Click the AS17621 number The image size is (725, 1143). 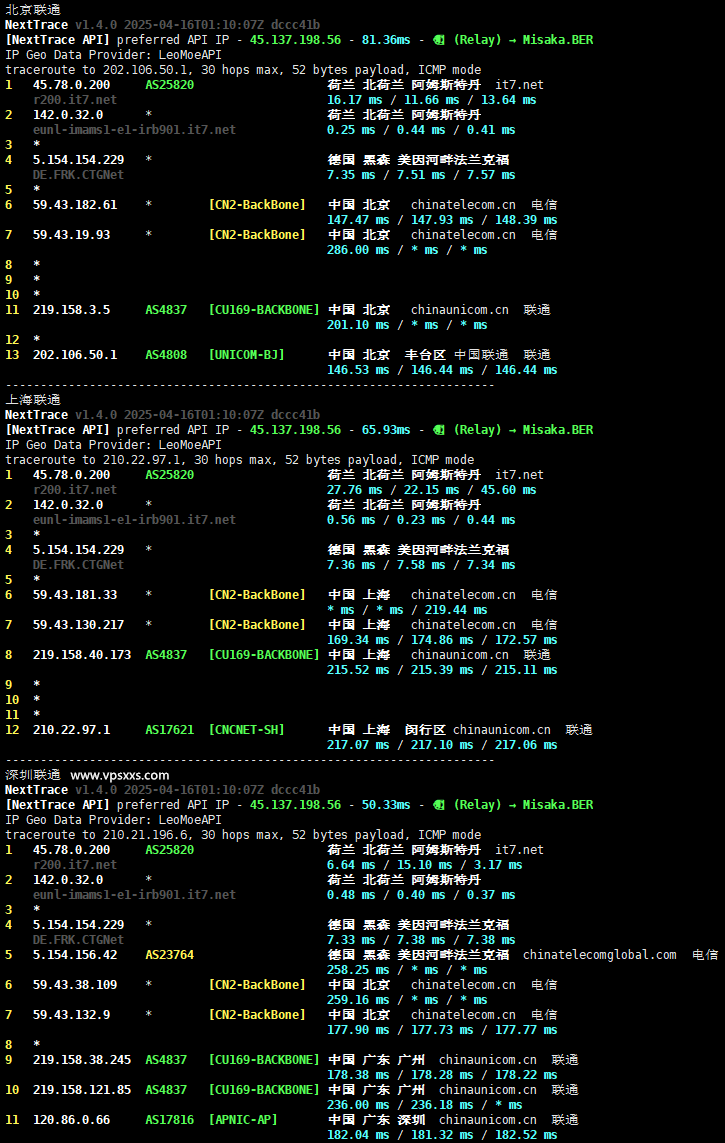[x=170, y=730]
